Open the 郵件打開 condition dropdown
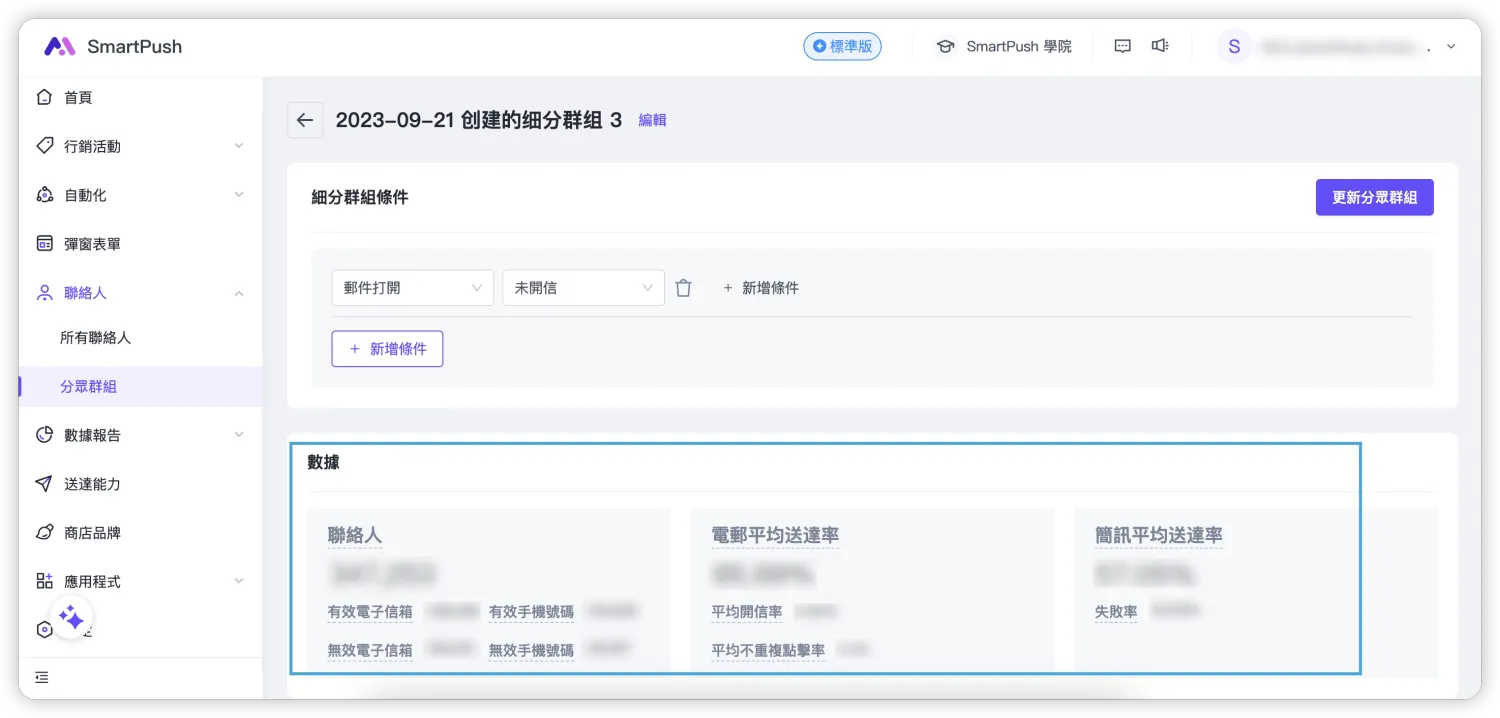Screen dimensions: 1500x718 click(x=412, y=288)
